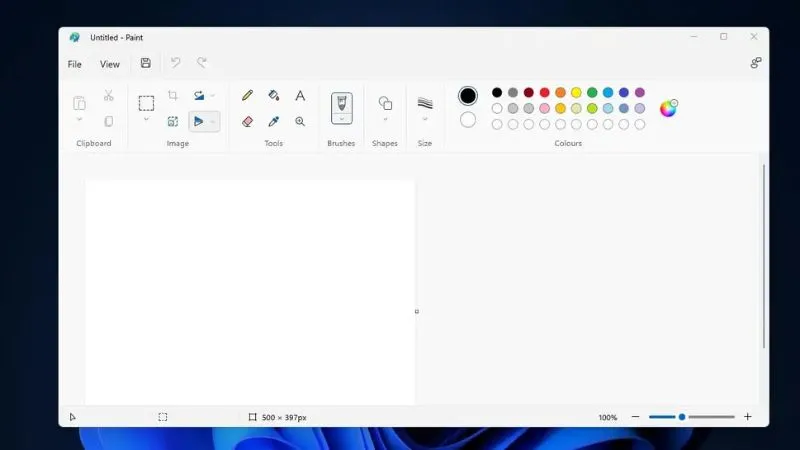The width and height of the screenshot is (800, 450).
Task: Open the Edit colours rainbow wheel
Action: [x=668, y=108]
